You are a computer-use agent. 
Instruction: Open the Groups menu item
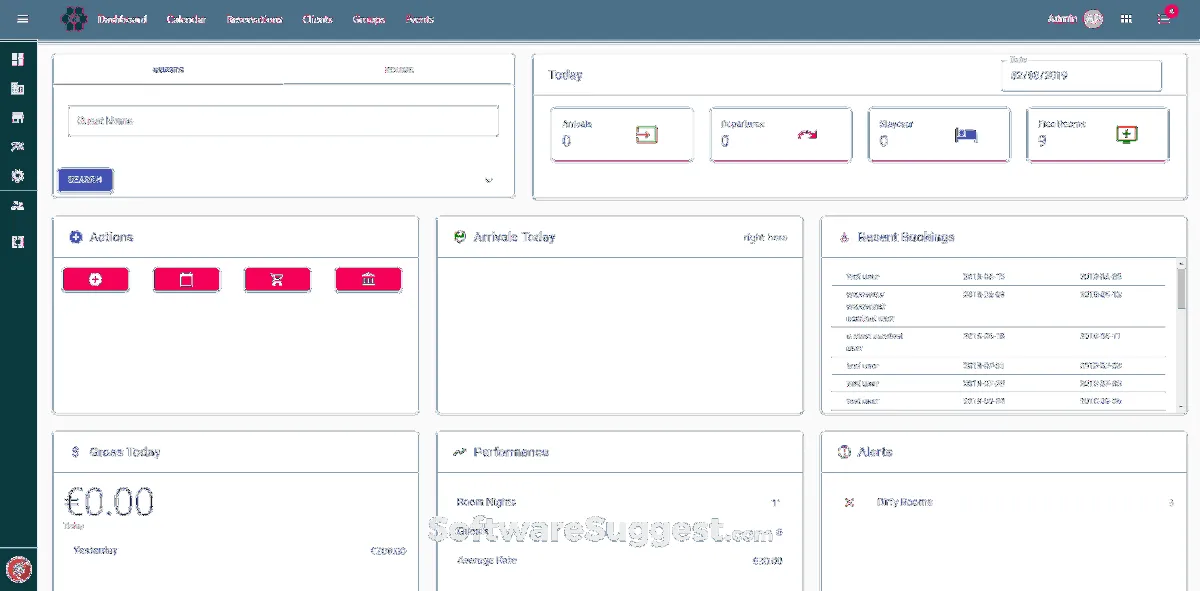tap(369, 19)
